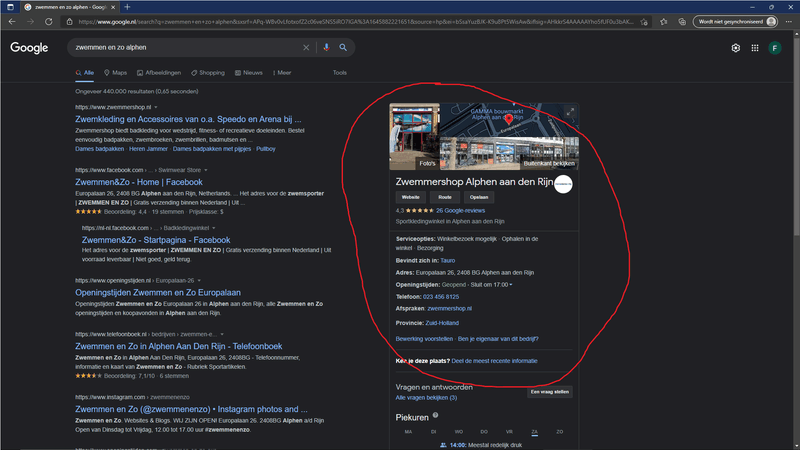This screenshot has height=450, width=800.
Task: Expand arrow beside Swimwear Store breadcrumb
Action: (x=206, y=170)
